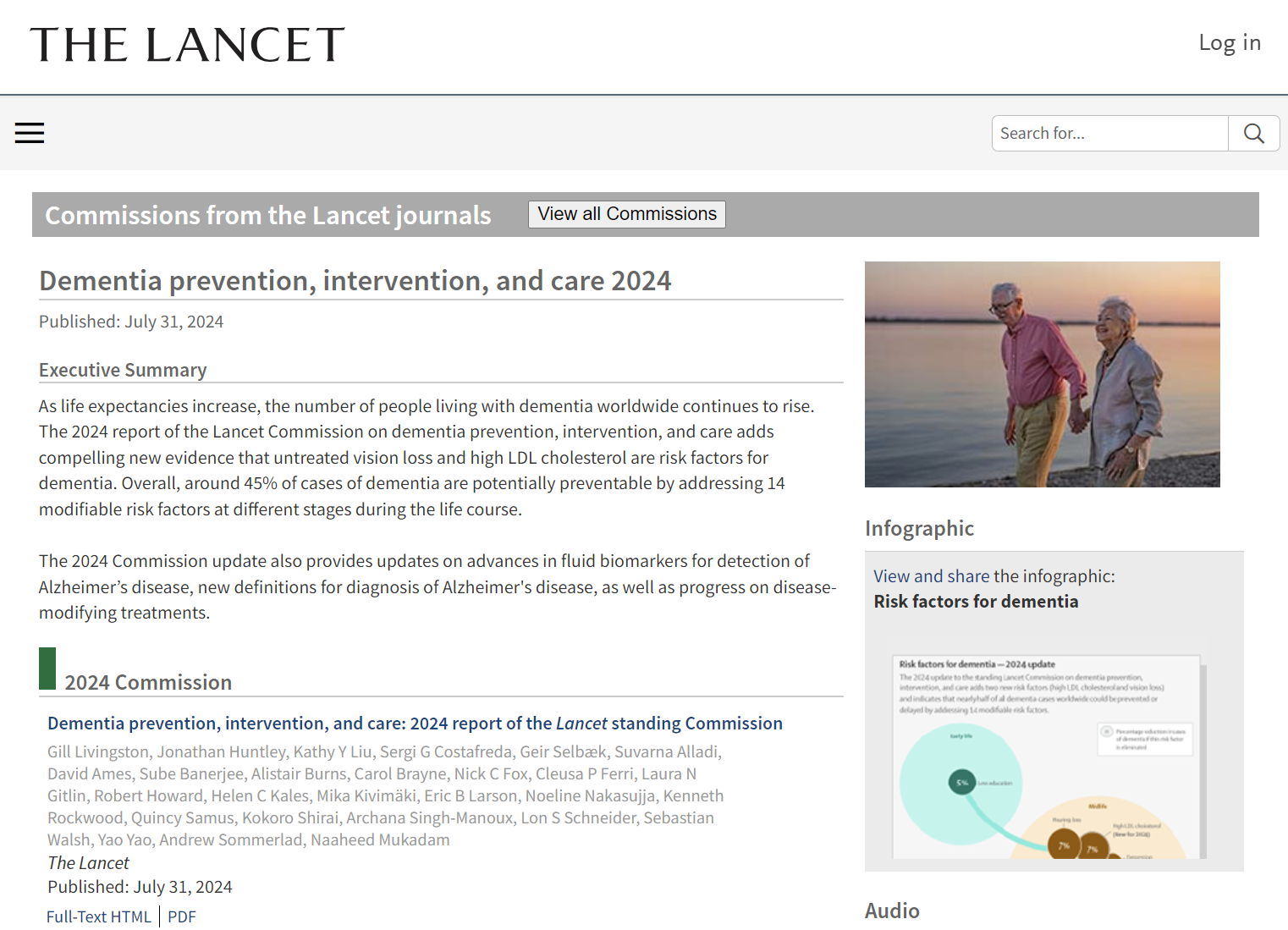Click the Dementia prevention, intervention, and care 2024 heading
Image resolution: width=1288 pixels, height=930 pixels.
tap(355, 281)
